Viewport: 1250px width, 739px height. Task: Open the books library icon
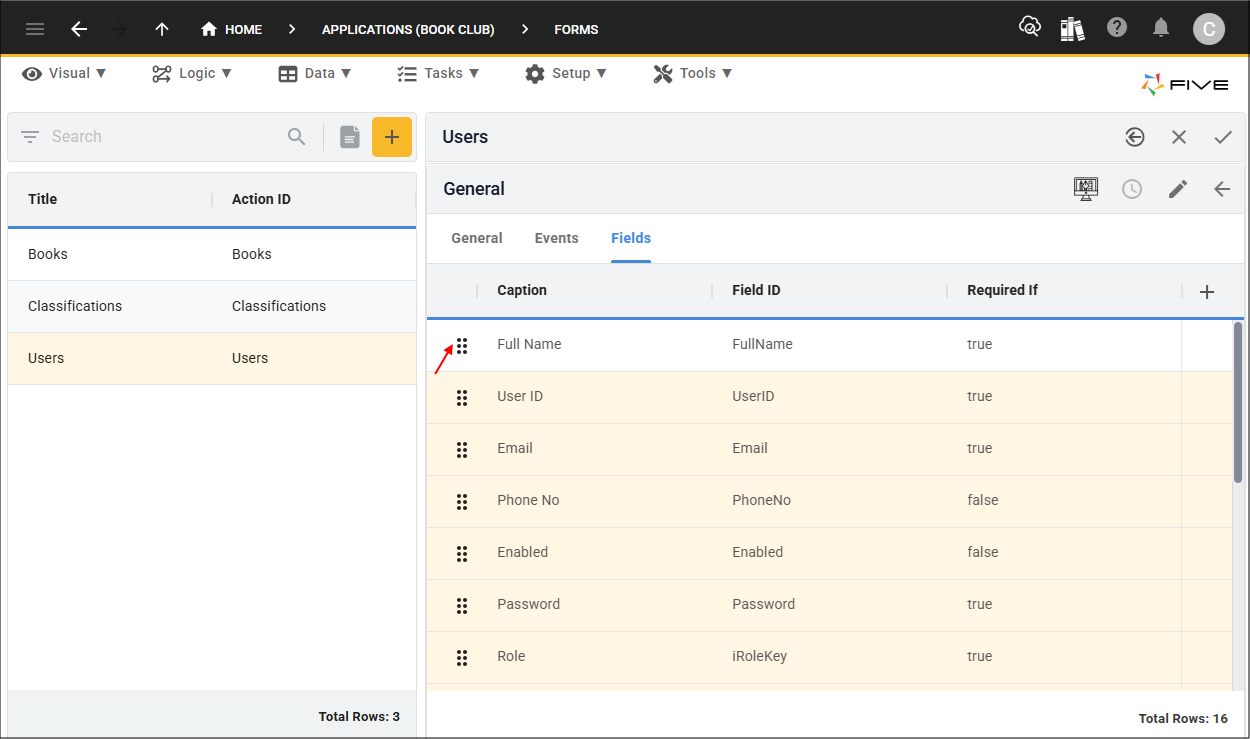1073,28
